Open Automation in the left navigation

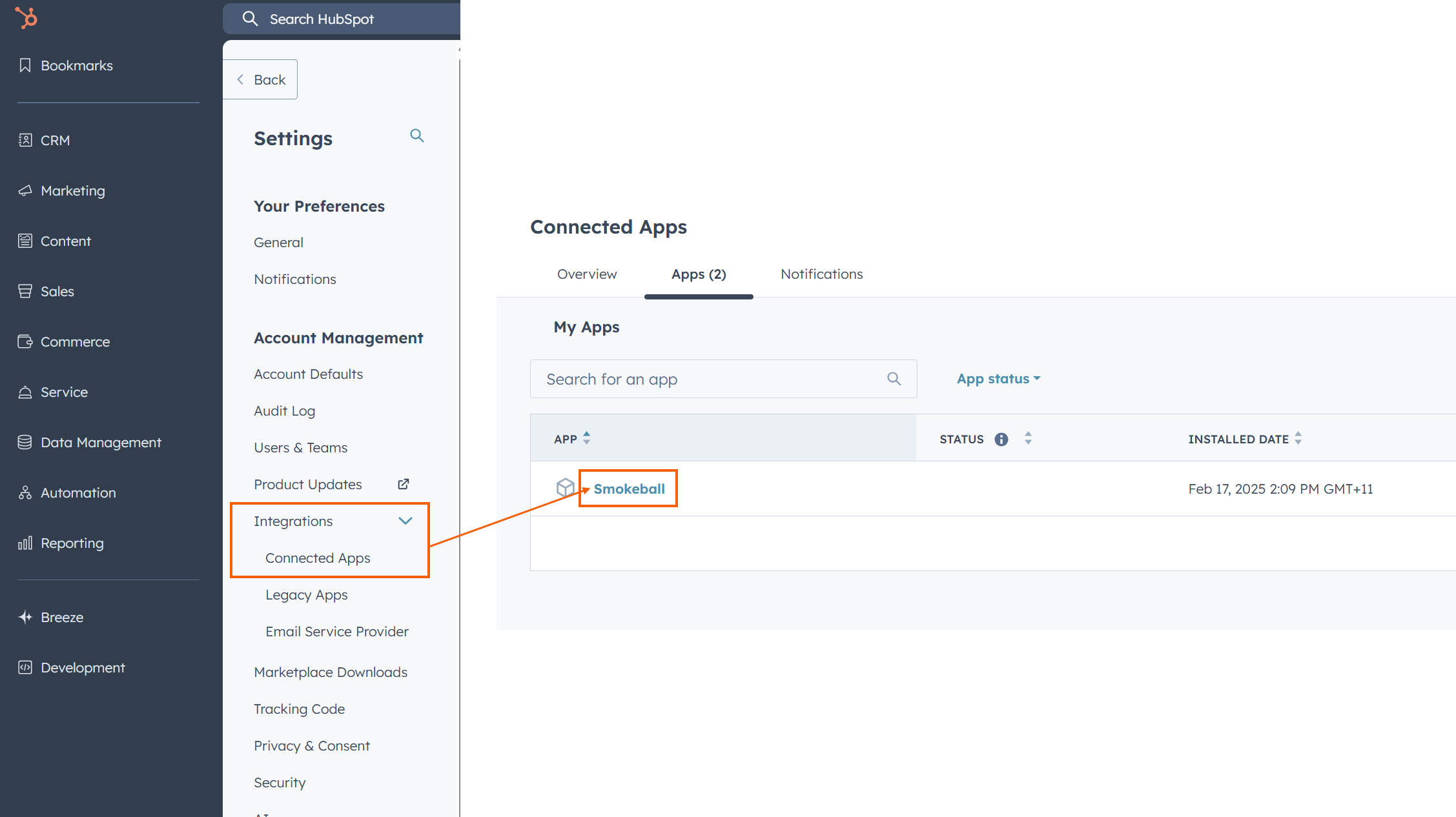click(x=78, y=492)
